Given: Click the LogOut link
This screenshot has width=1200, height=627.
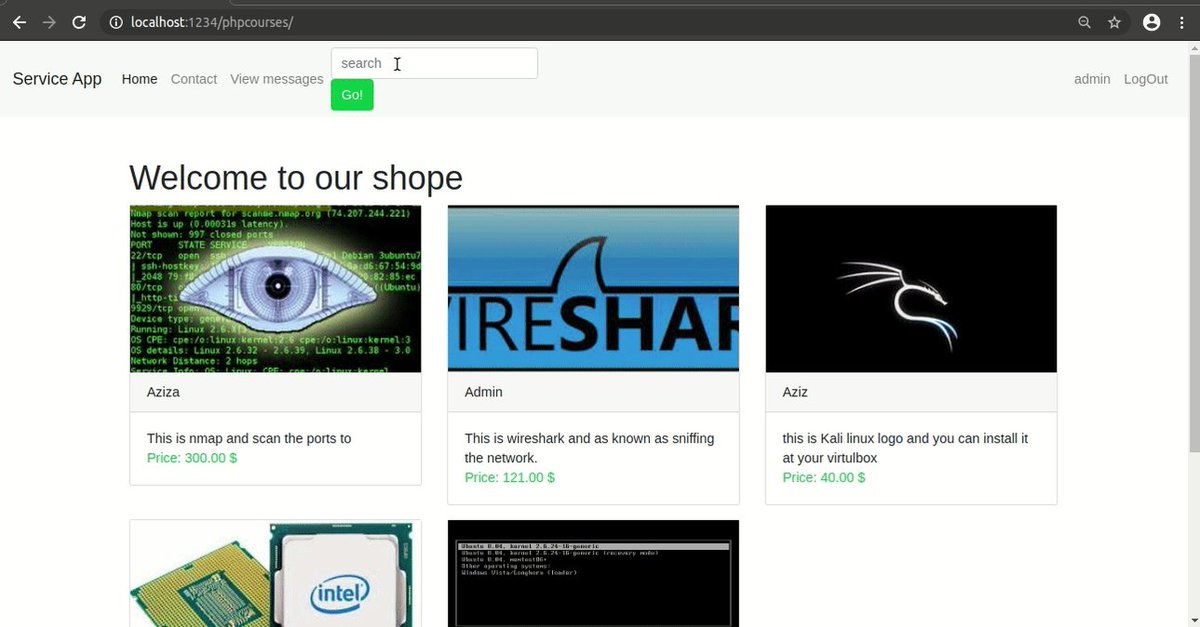Looking at the screenshot, I should coord(1145,79).
